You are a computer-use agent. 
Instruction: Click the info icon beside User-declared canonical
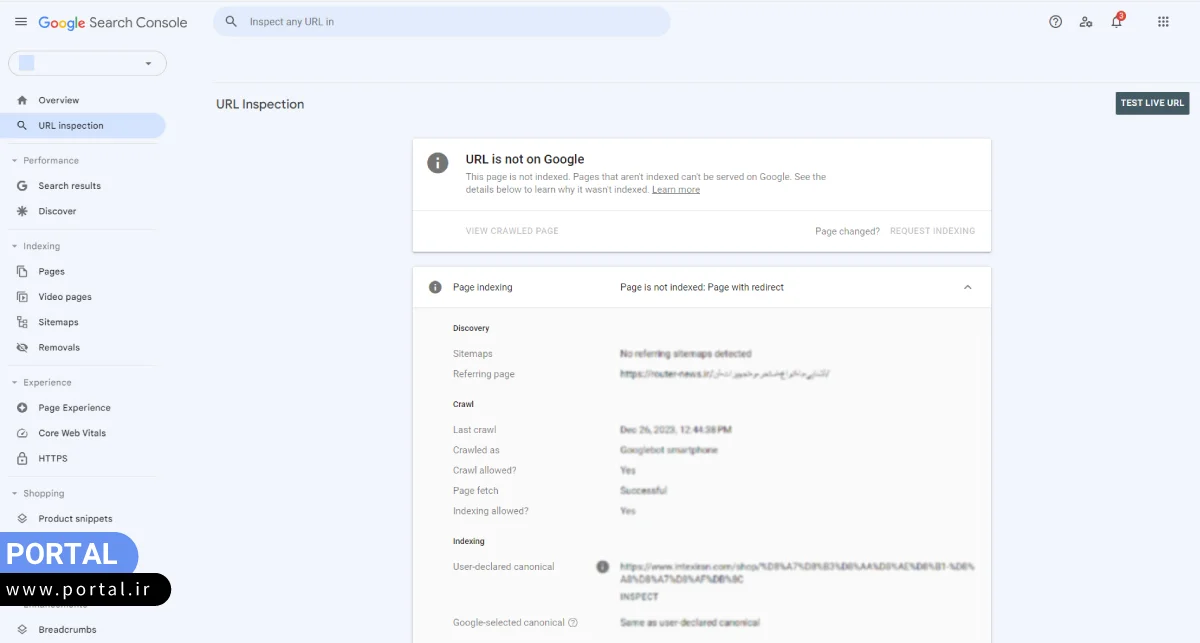point(602,567)
